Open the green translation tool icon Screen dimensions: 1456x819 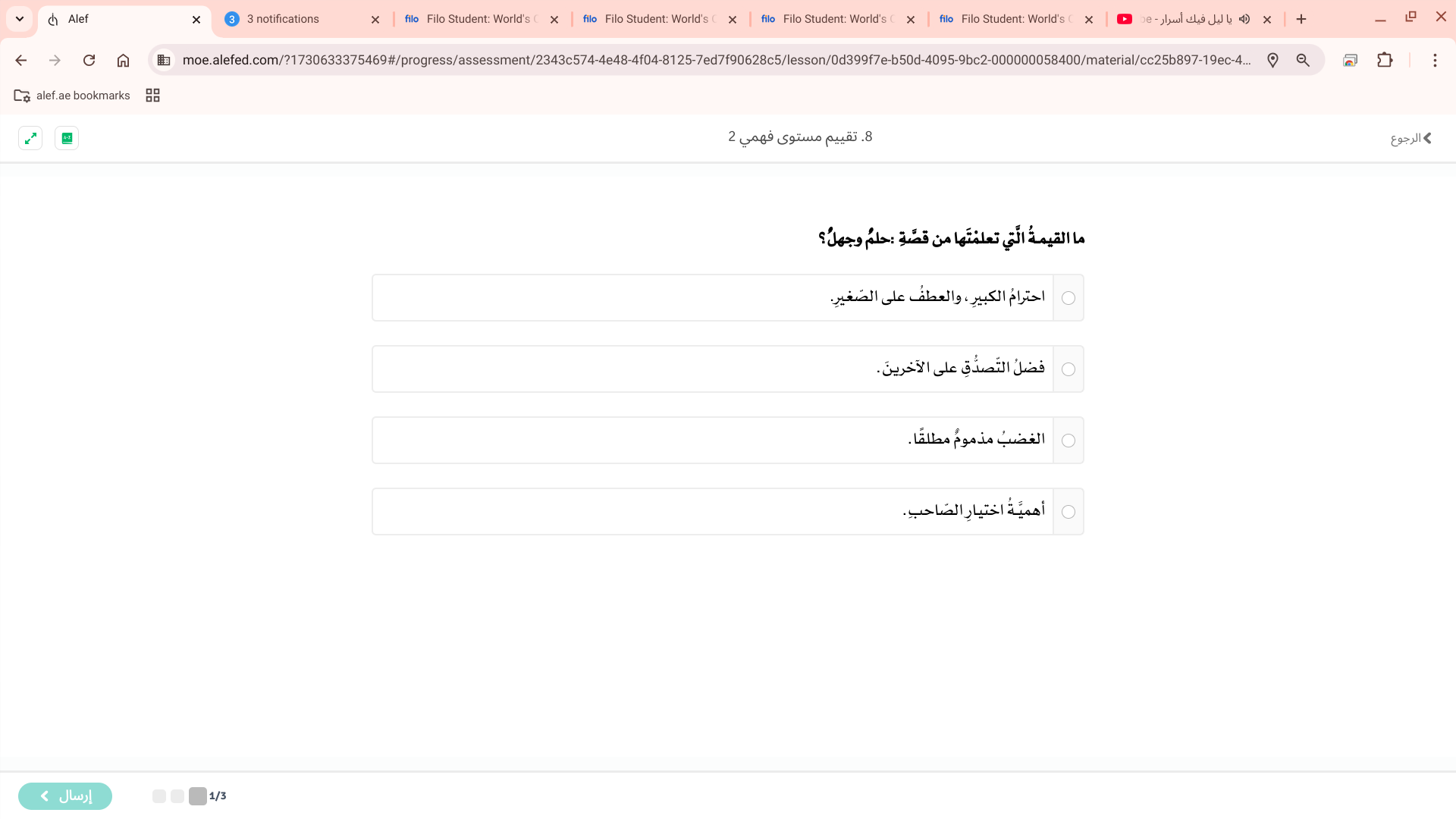click(67, 138)
